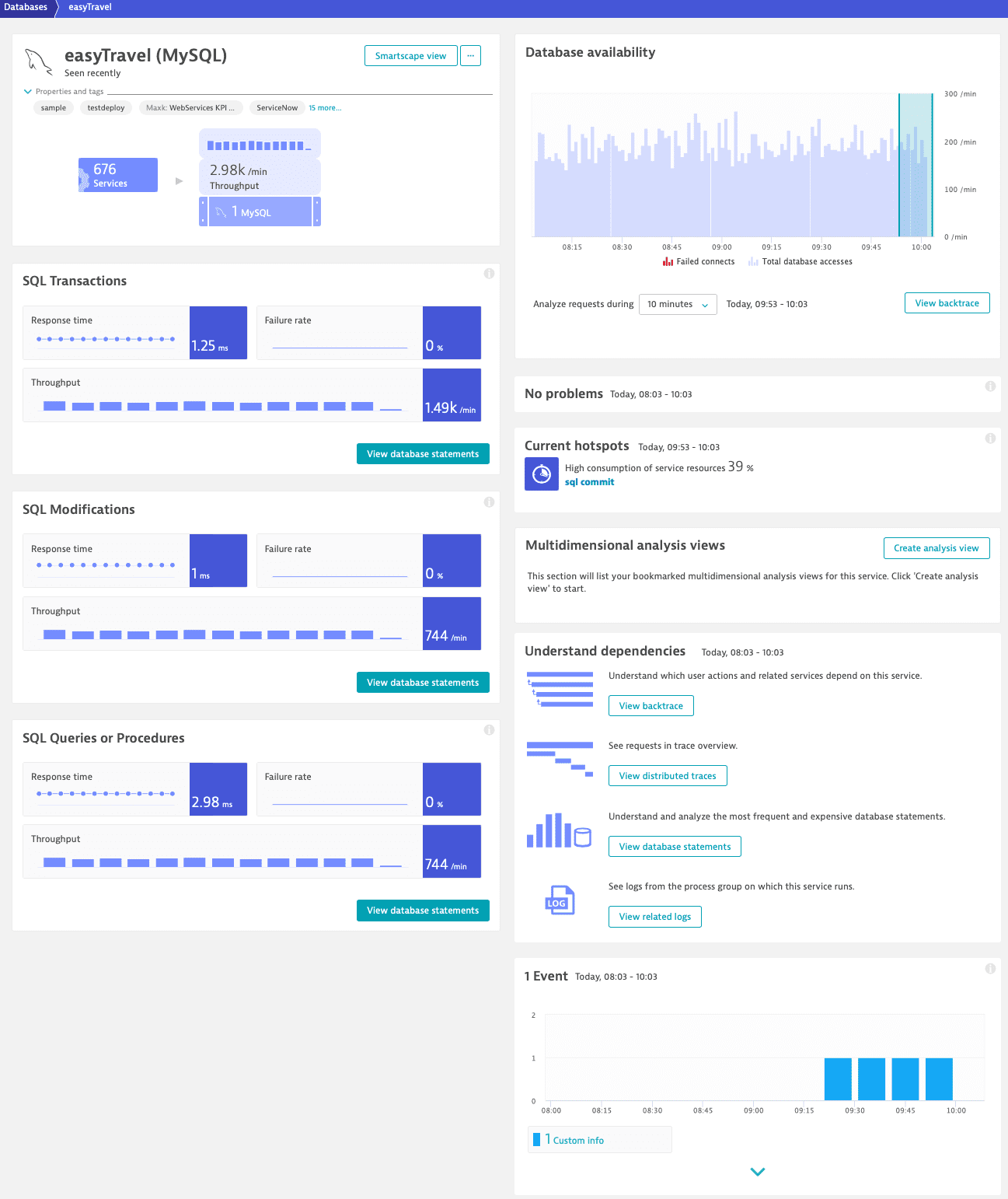The width and height of the screenshot is (1008, 1199).
Task: Expand the Event panel with down chevron
Action: click(x=758, y=1172)
